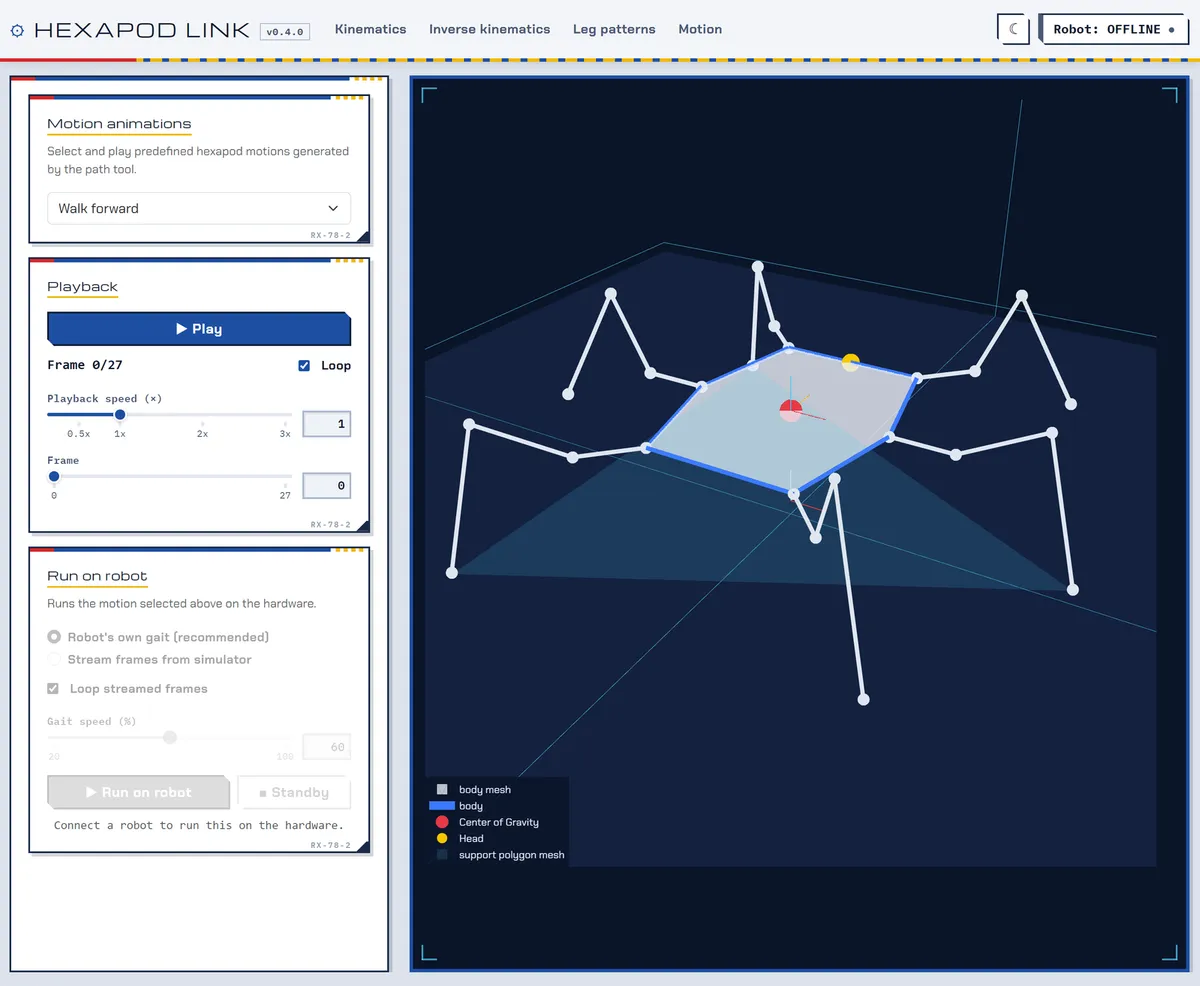Click the Run on robot button

pyautogui.click(x=139, y=792)
